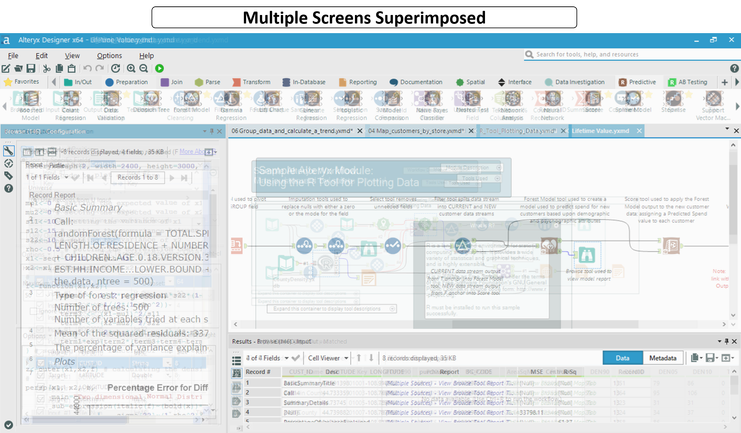Screen dimensions: 741x433
Task: Move field up with Results up arrow
Action: [359, 358]
